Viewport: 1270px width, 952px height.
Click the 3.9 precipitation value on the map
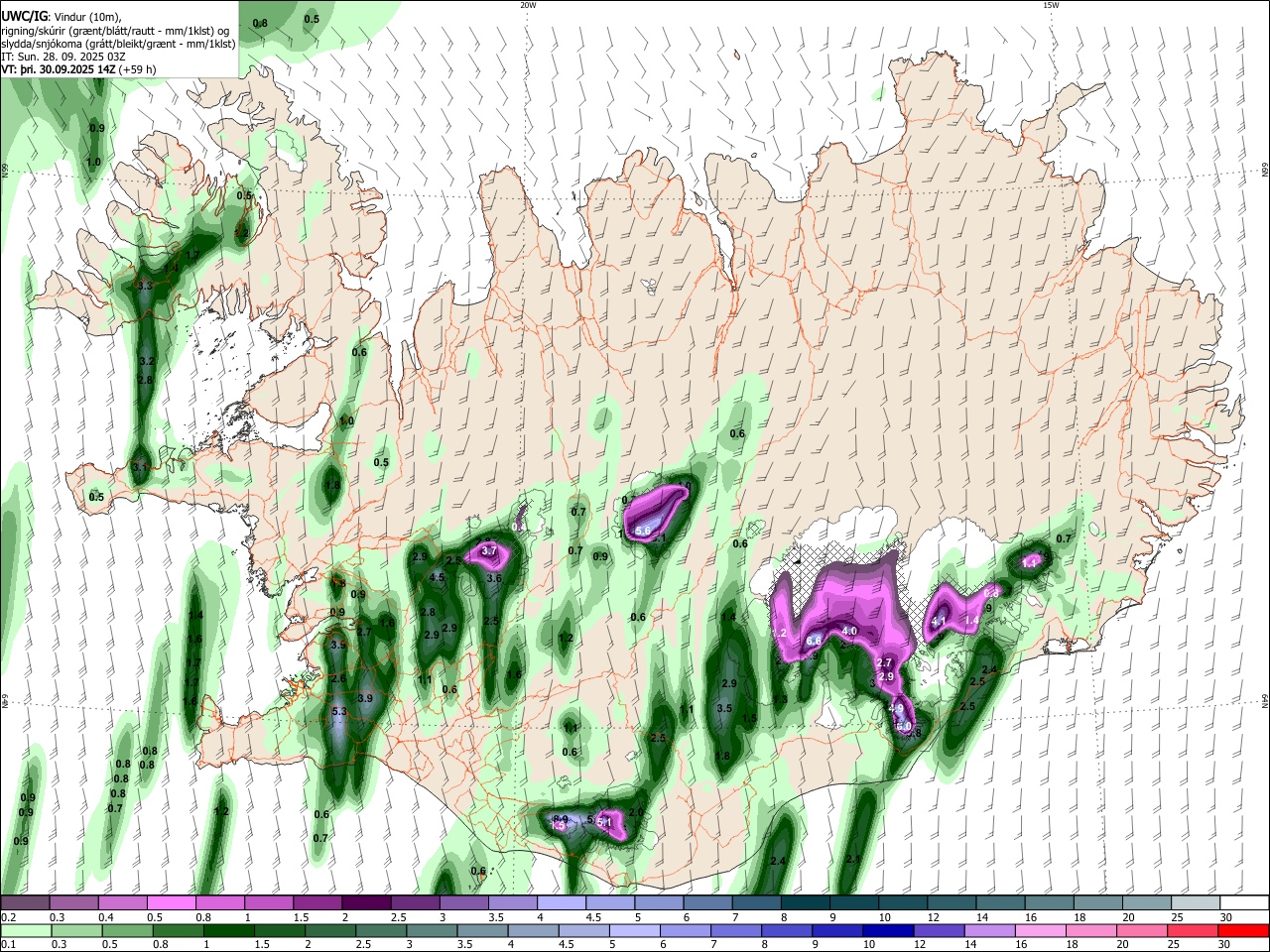tap(364, 699)
